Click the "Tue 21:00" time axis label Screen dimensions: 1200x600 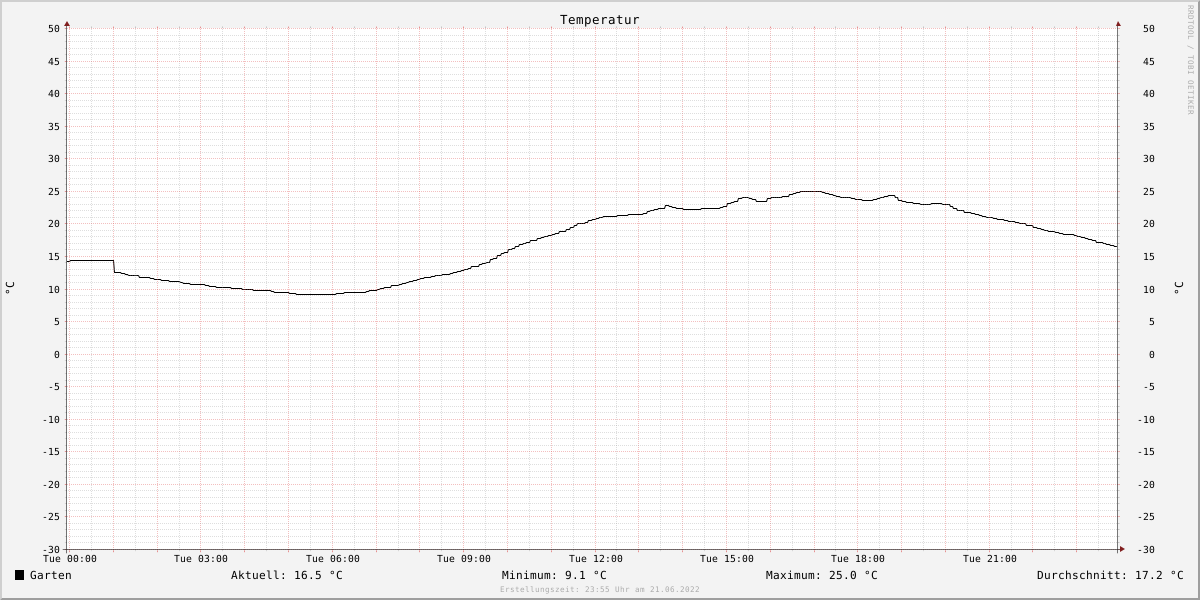tap(990, 559)
